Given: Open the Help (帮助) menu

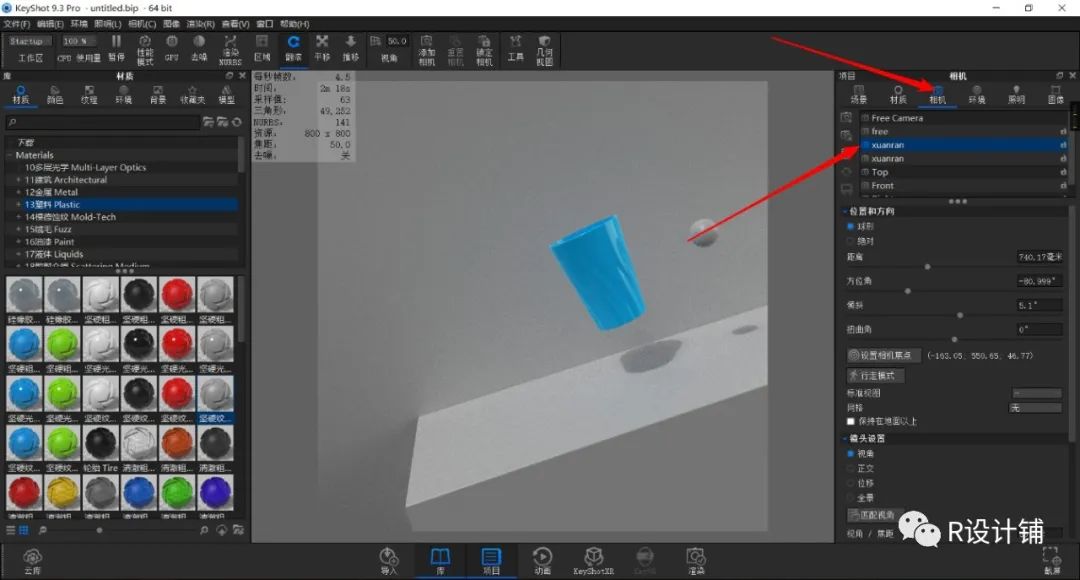Looking at the screenshot, I should [294, 23].
